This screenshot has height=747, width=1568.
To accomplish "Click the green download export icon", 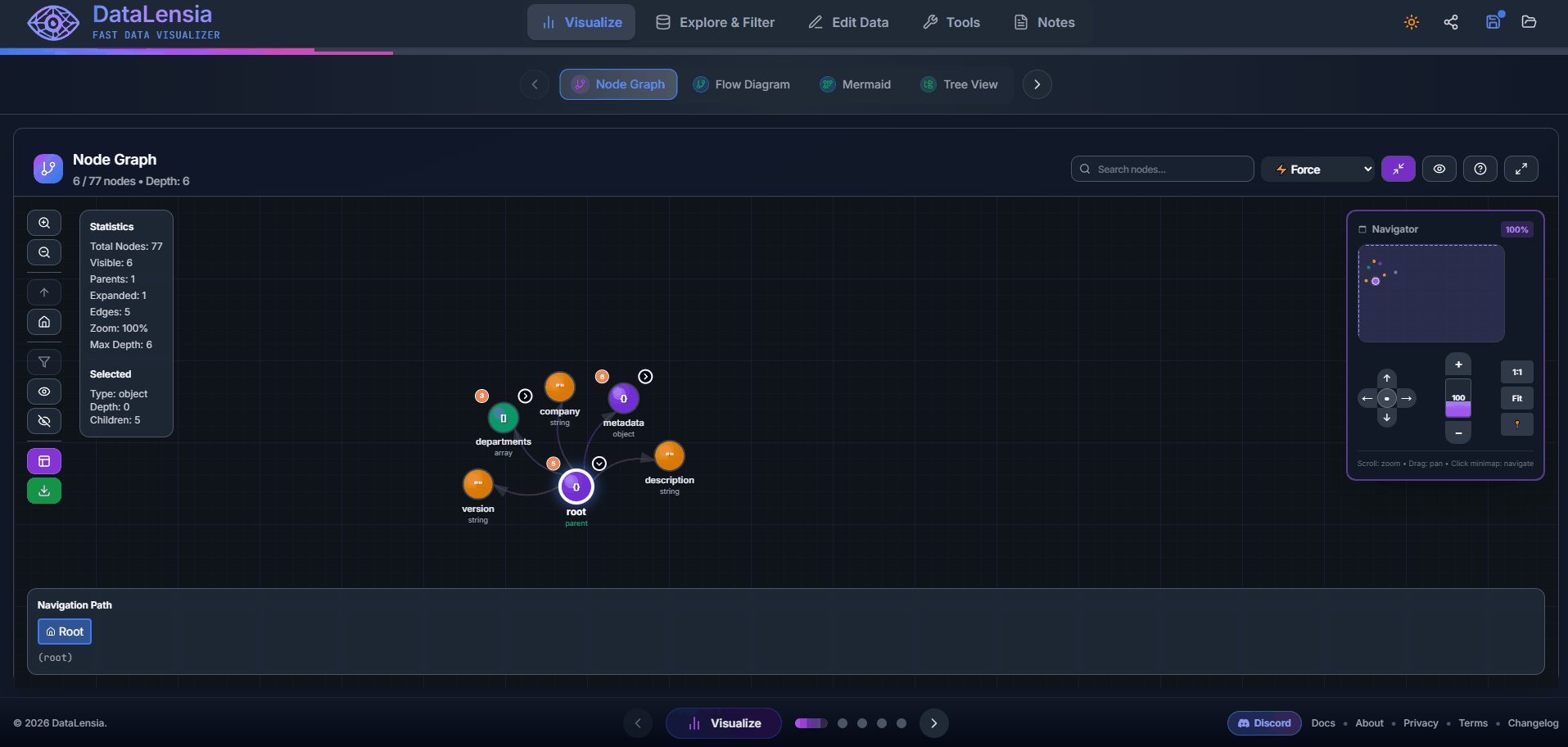I will coord(44,491).
